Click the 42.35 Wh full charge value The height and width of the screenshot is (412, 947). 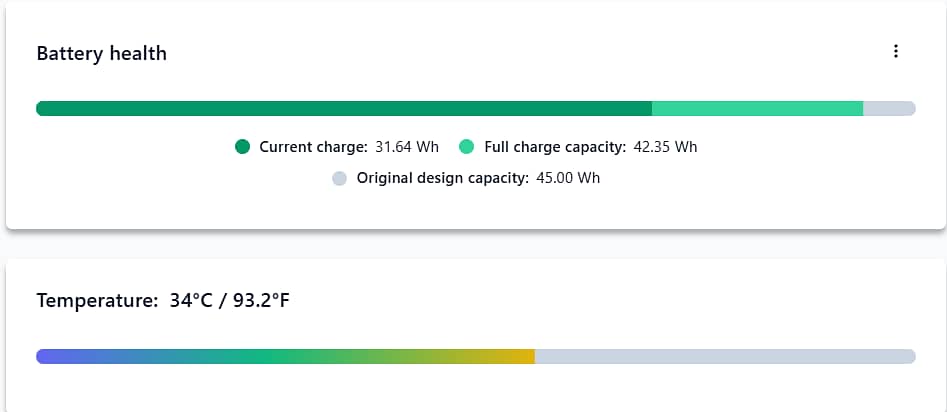tap(666, 147)
